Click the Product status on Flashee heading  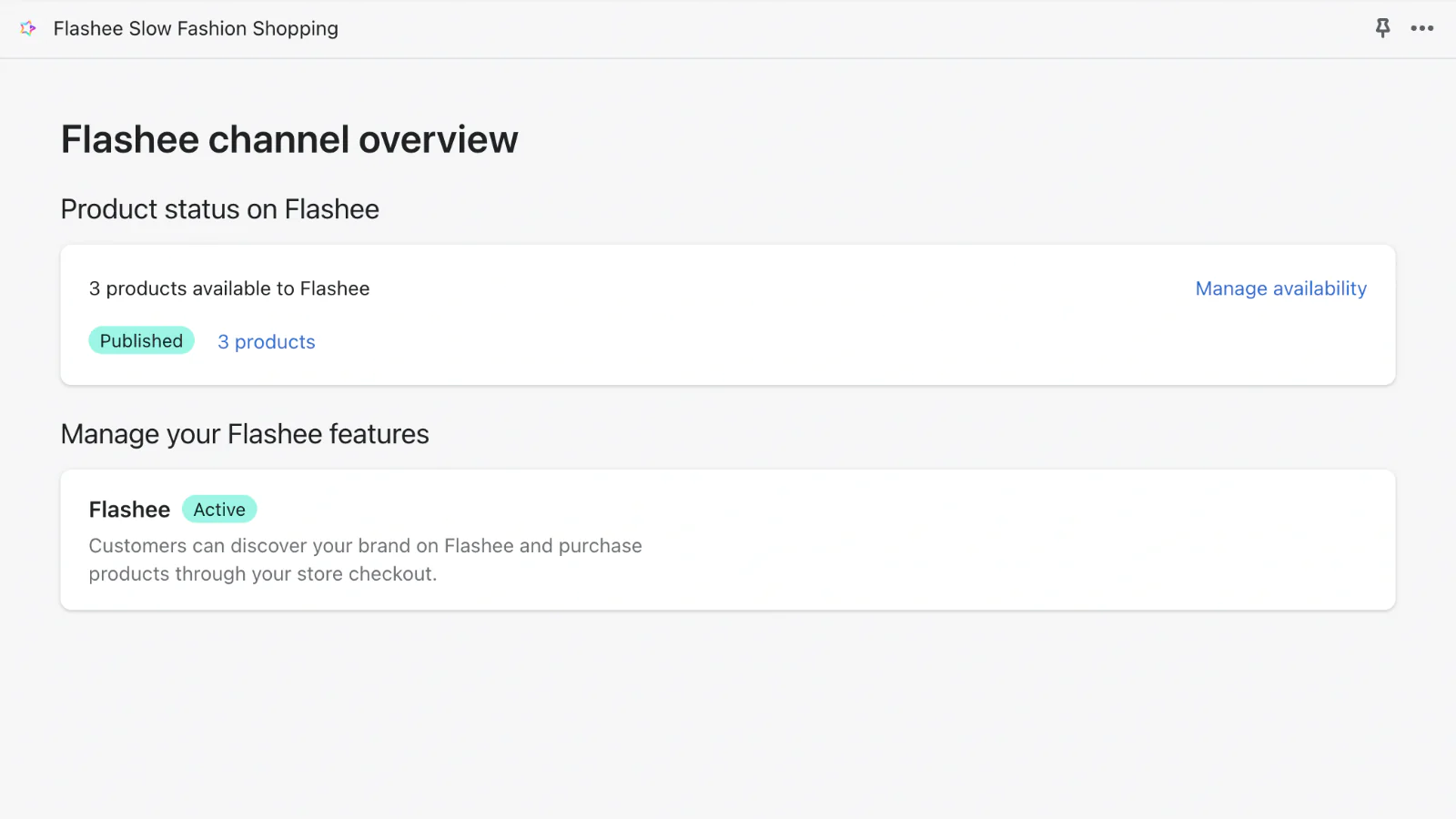[220, 209]
